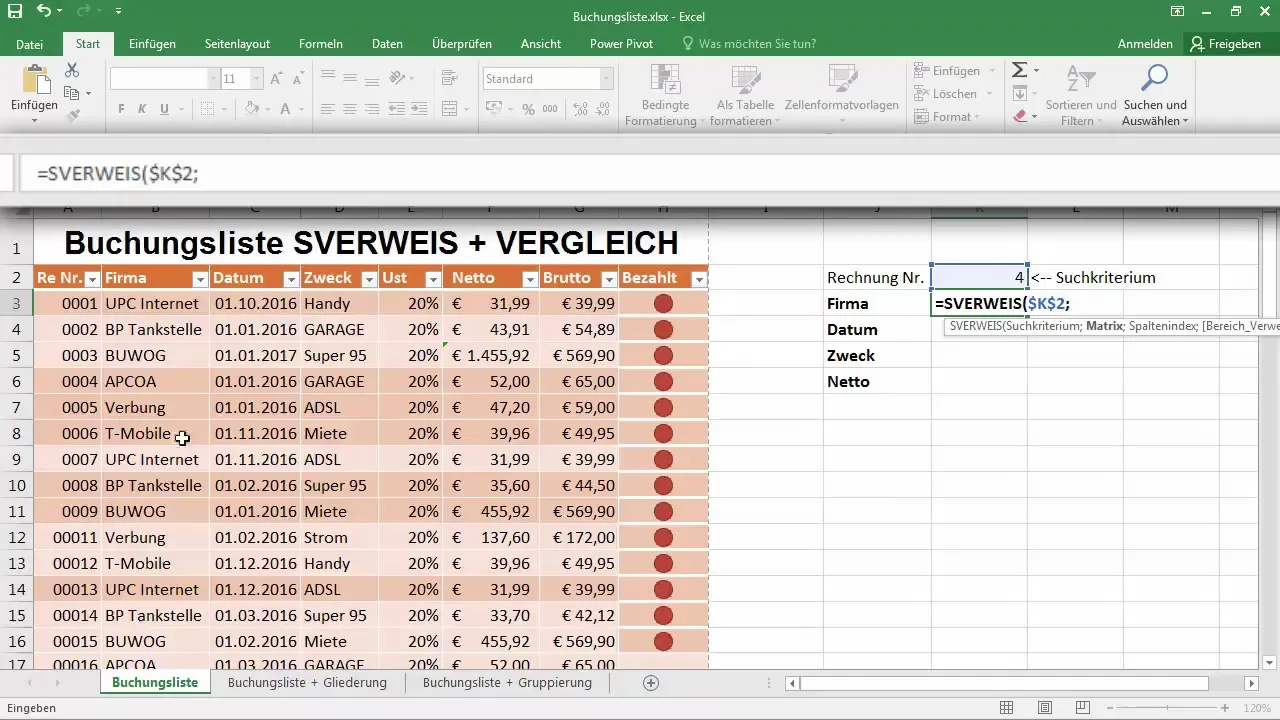The width and height of the screenshot is (1280, 720).
Task: Open Suchen und Auswählen menu
Action: 1155,96
